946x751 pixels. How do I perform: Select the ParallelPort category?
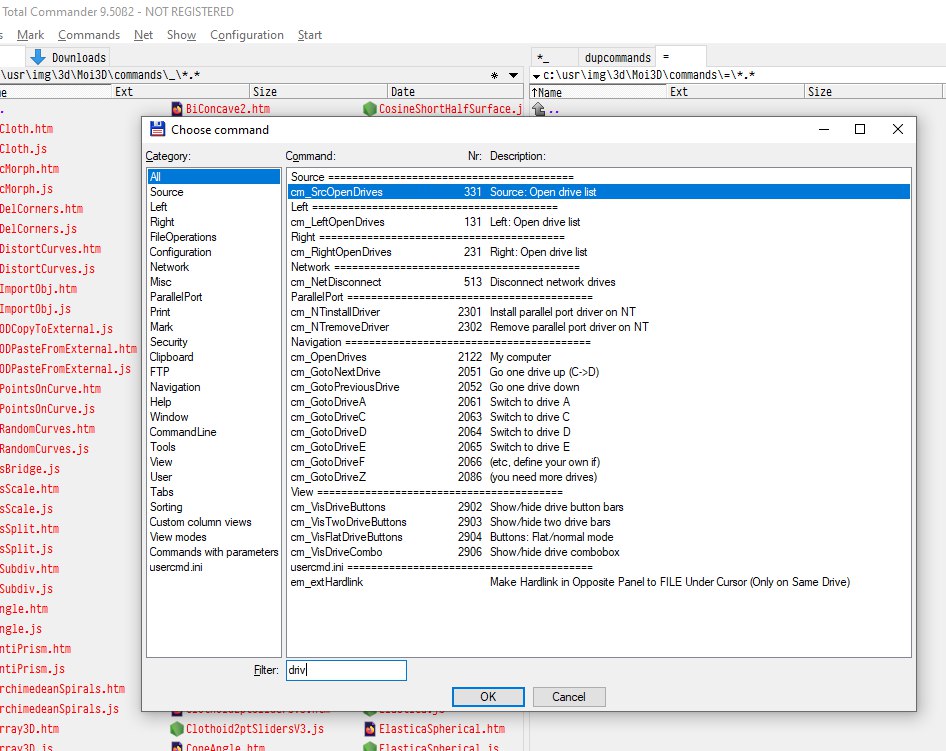[x=214, y=297]
